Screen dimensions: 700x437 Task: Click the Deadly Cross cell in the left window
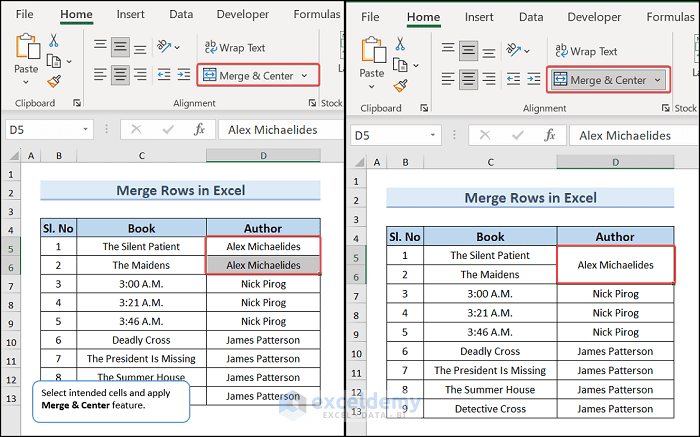[142, 340]
